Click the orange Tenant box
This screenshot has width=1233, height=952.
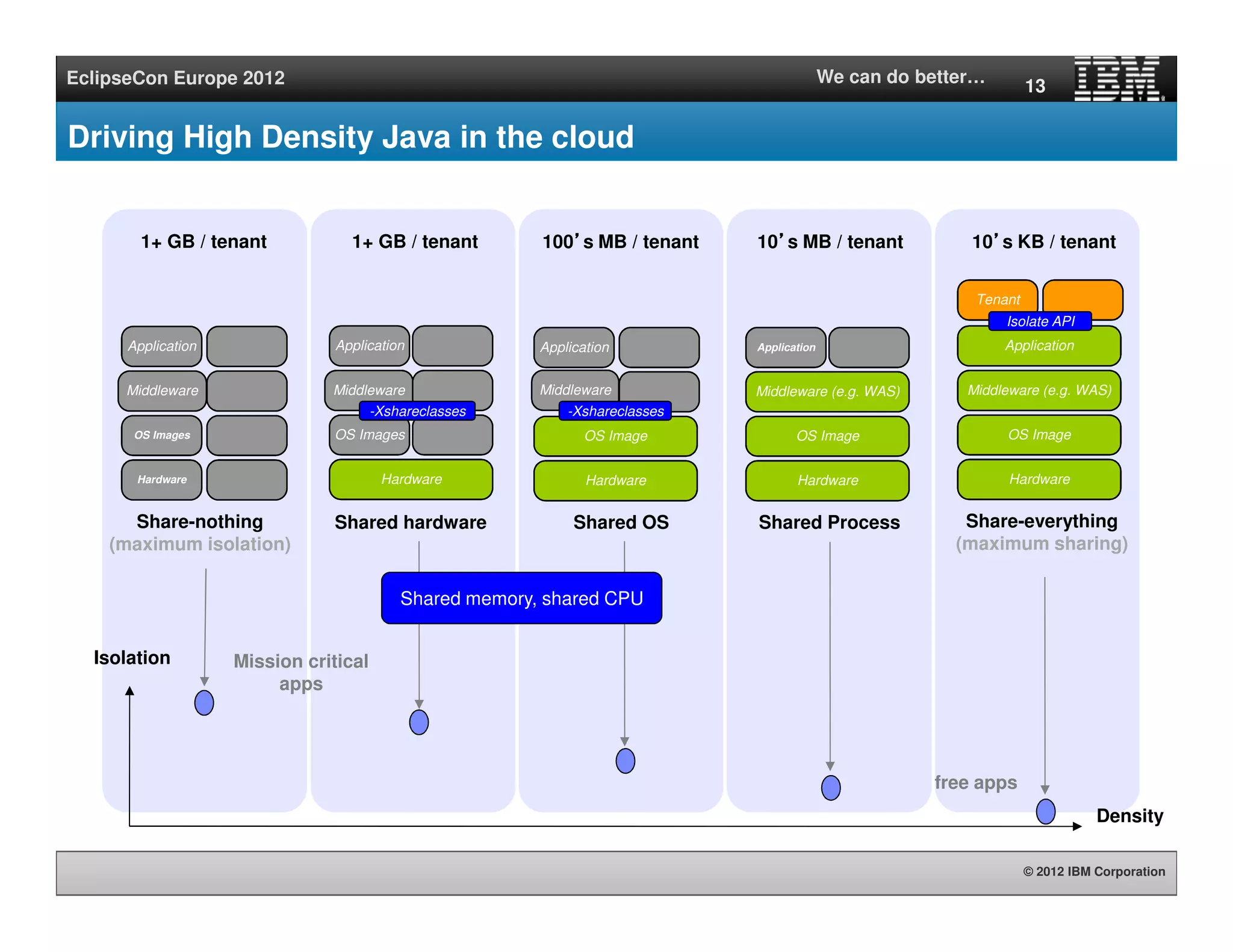(x=998, y=298)
